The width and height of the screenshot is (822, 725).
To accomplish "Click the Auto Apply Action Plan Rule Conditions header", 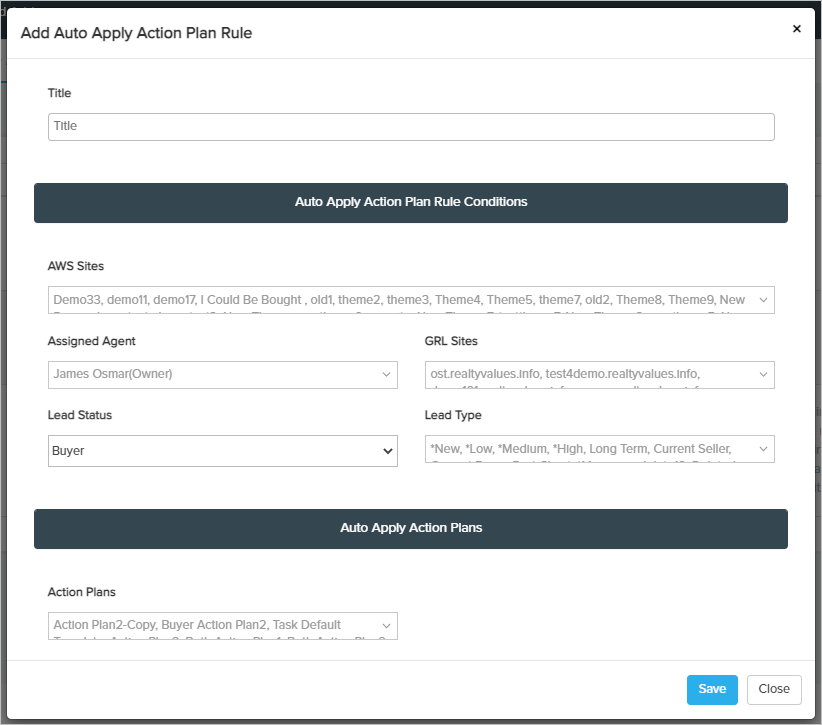I will click(410, 202).
